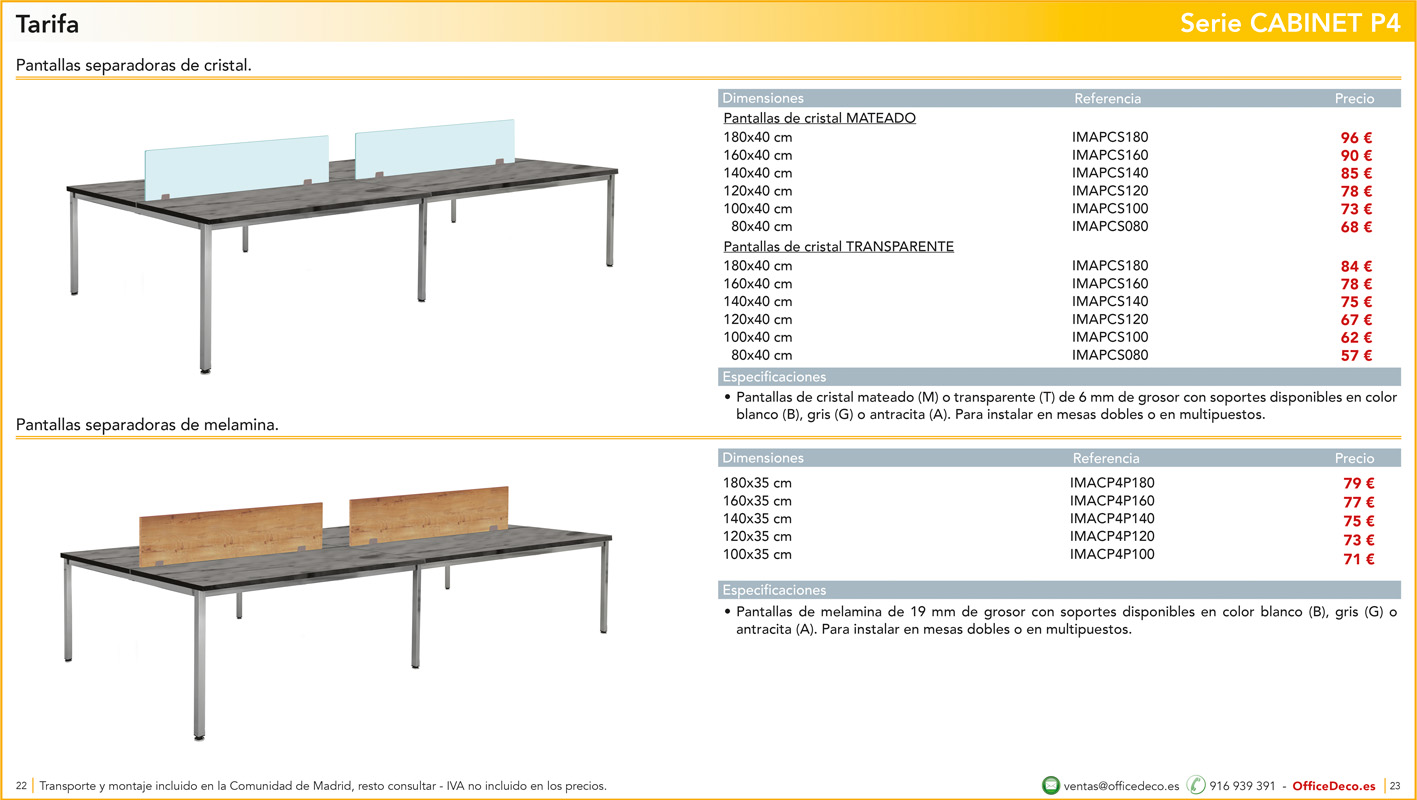1417x800 pixels.
Task: Click the 96 € price
Action: (x=1355, y=138)
